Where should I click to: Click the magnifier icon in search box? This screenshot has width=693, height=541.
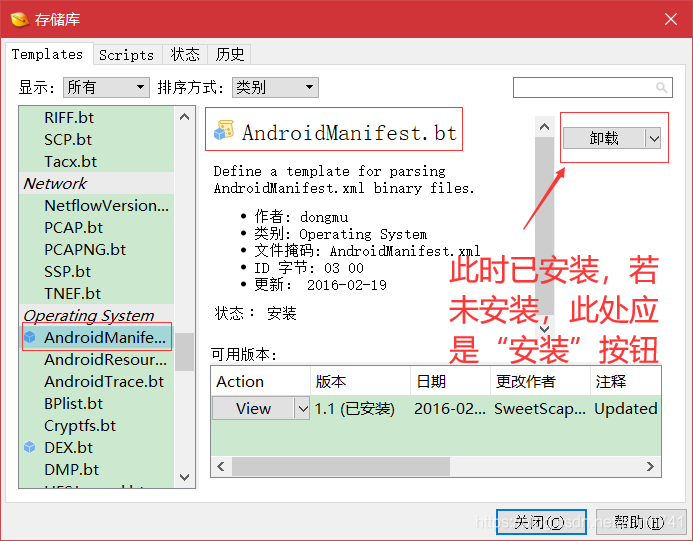(661, 88)
